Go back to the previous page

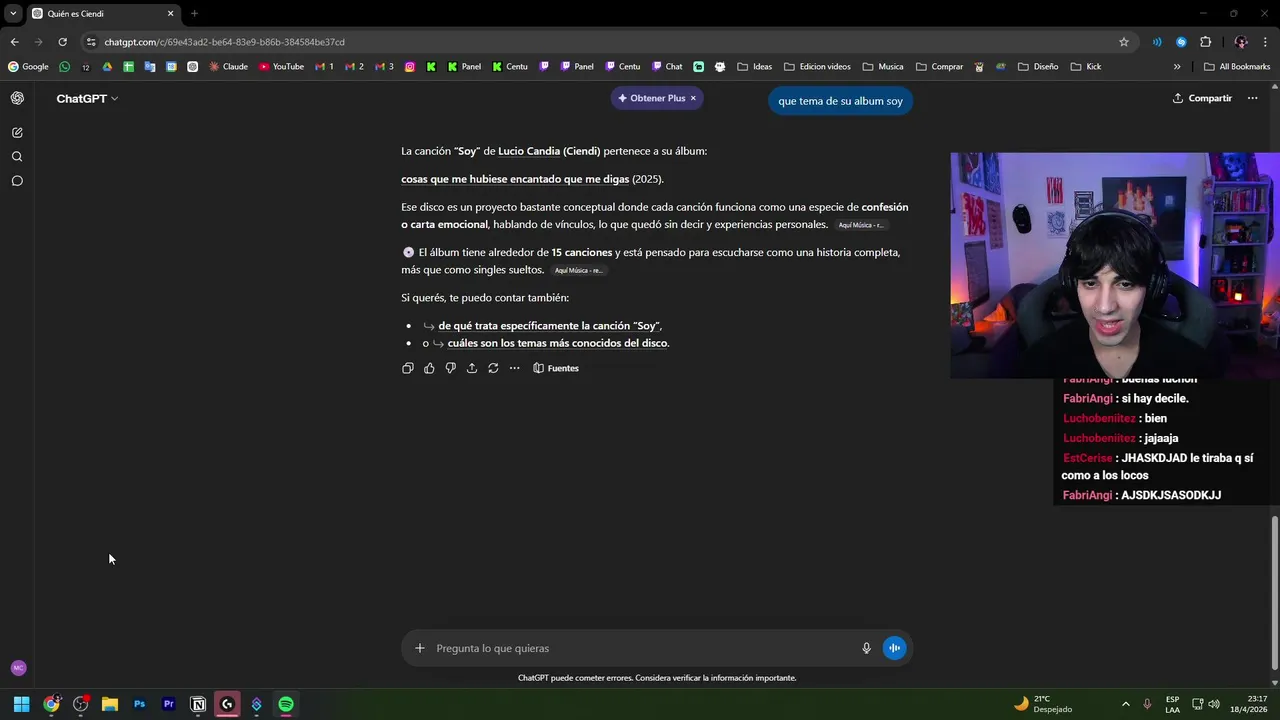[14, 42]
